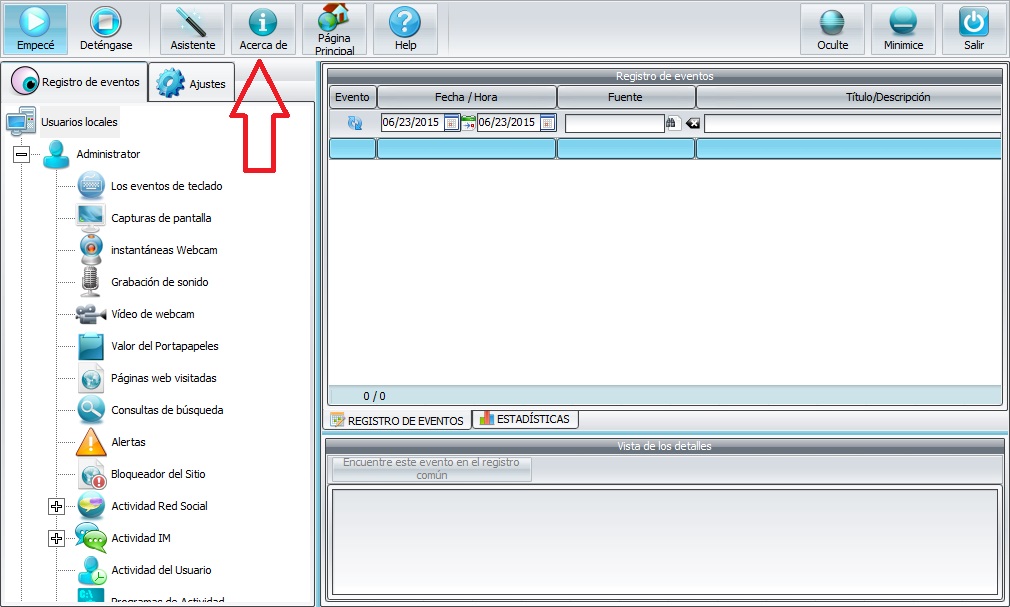Click the binoculars search icon

(672, 122)
